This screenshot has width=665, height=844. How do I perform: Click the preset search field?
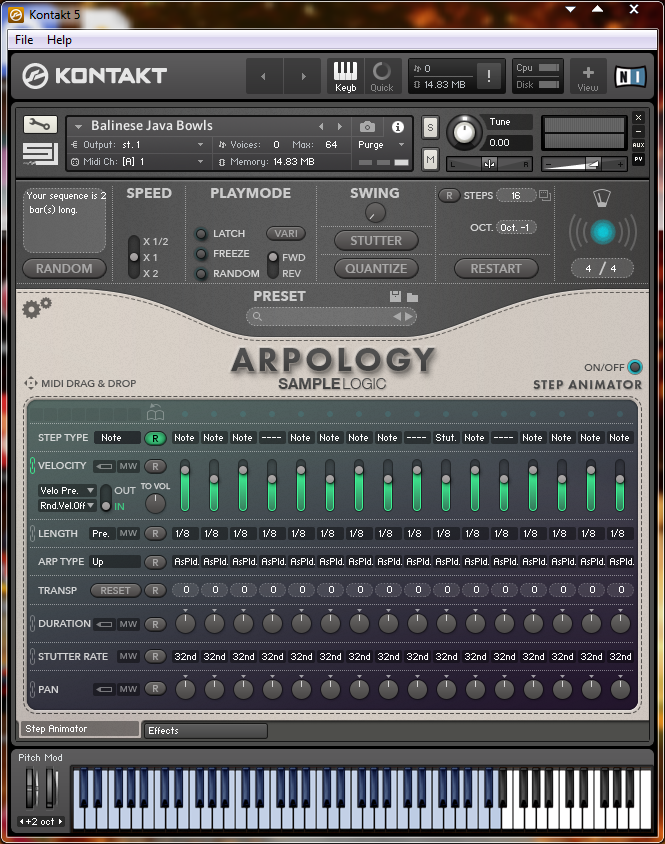[x=331, y=316]
